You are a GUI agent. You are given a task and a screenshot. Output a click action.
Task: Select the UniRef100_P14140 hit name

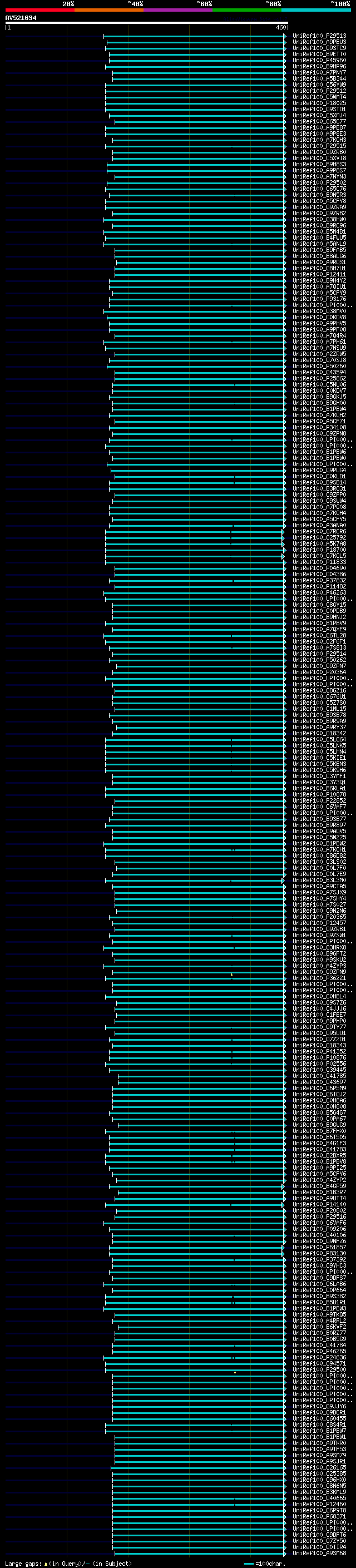[x=319, y=1204]
